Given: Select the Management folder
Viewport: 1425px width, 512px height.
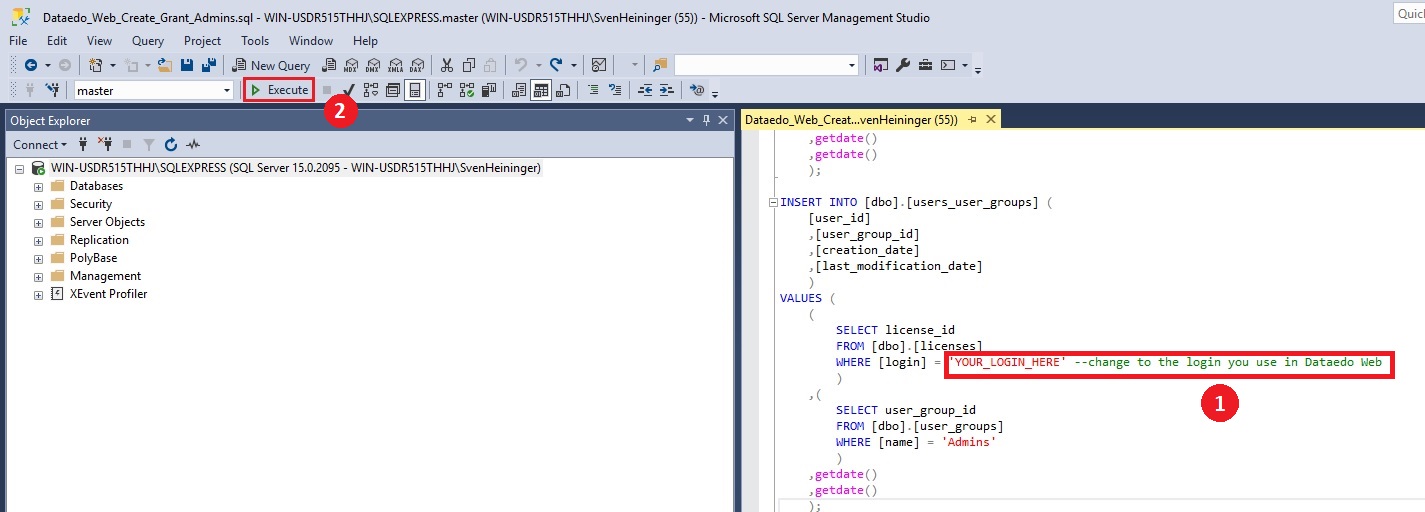Looking at the screenshot, I should (x=105, y=276).
